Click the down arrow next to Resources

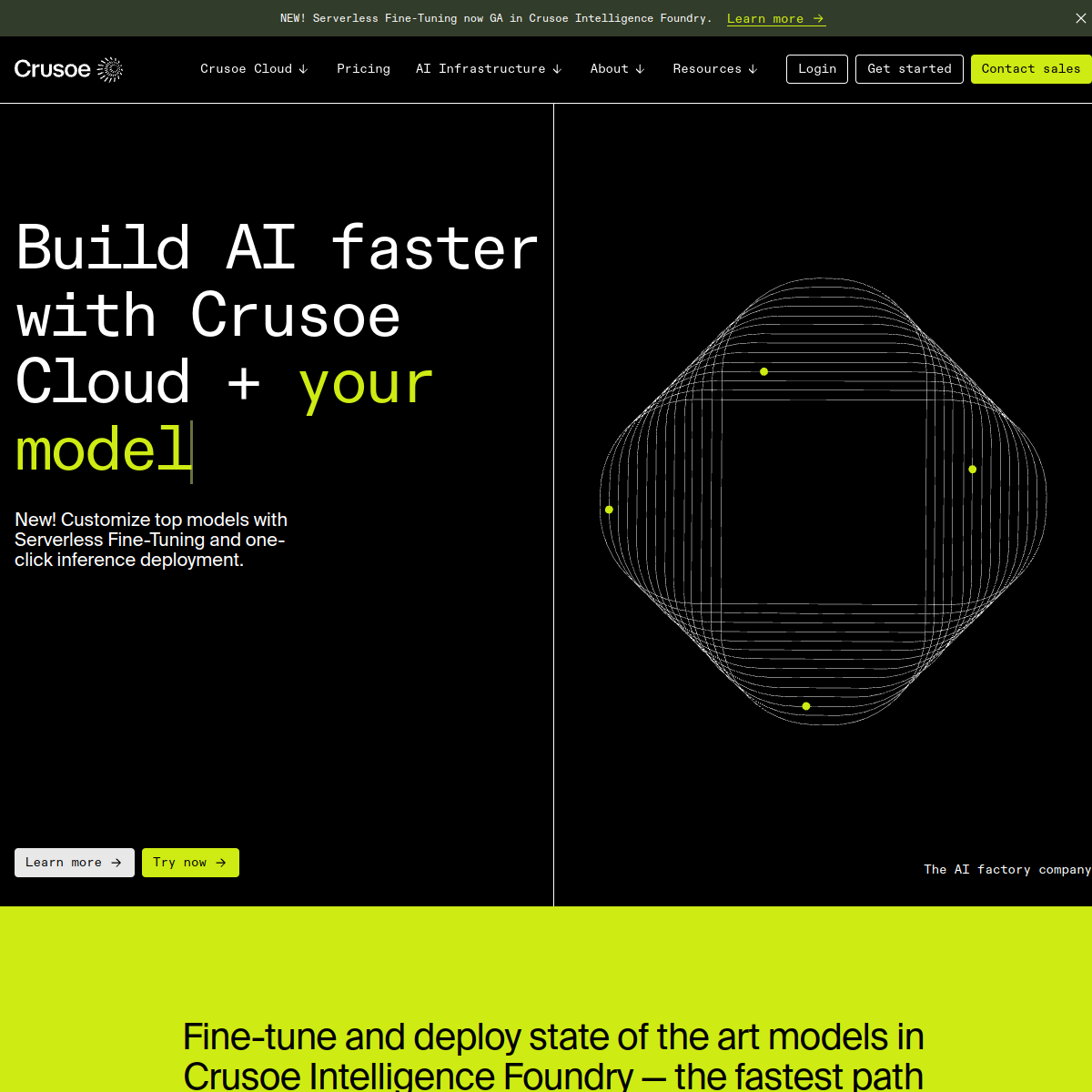[753, 69]
